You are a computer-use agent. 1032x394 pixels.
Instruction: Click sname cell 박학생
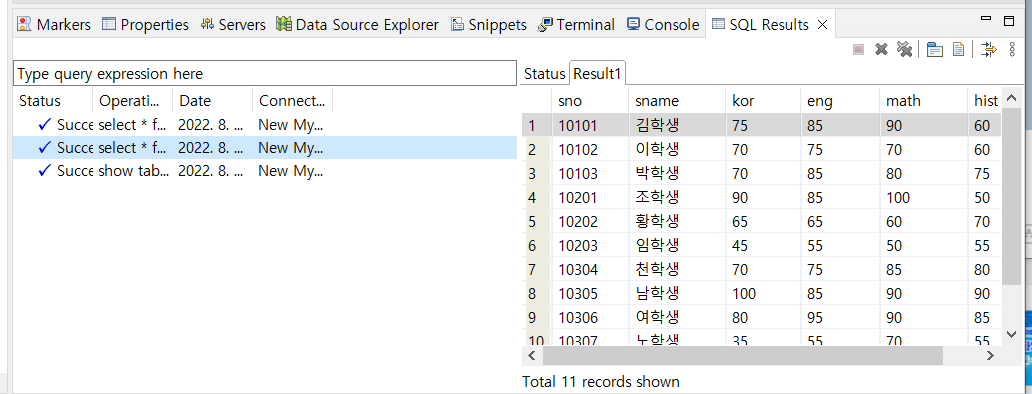point(677,173)
